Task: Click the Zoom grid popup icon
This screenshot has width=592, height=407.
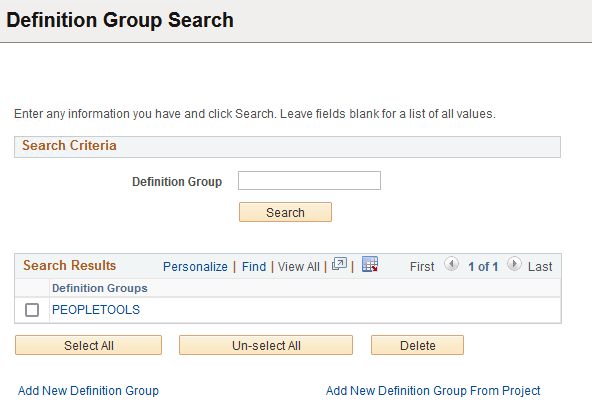Action: [339, 264]
